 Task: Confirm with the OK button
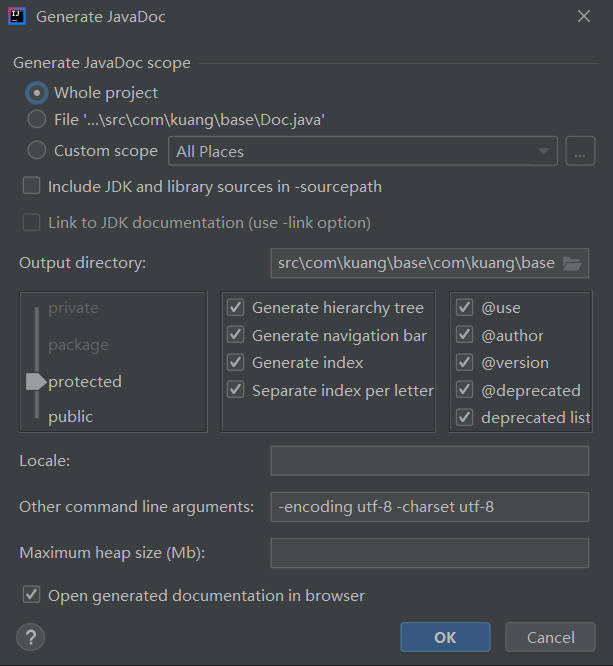445,637
